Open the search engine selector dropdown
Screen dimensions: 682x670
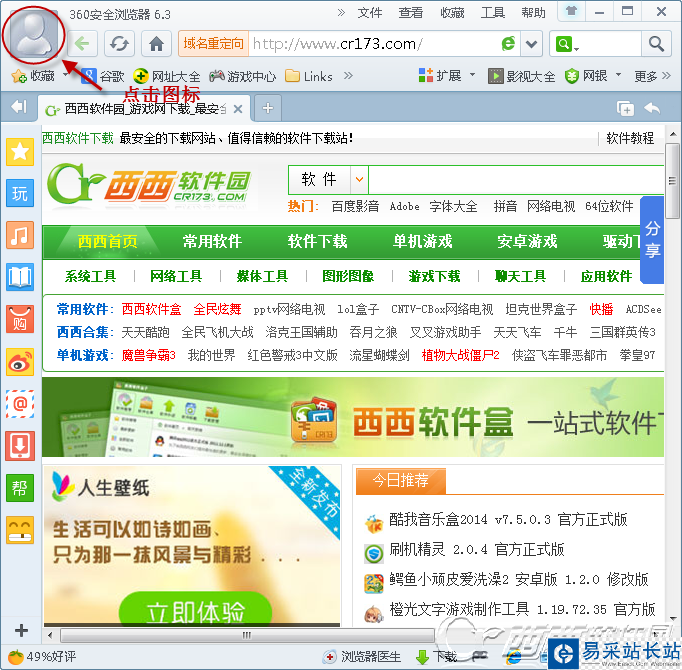[567, 44]
